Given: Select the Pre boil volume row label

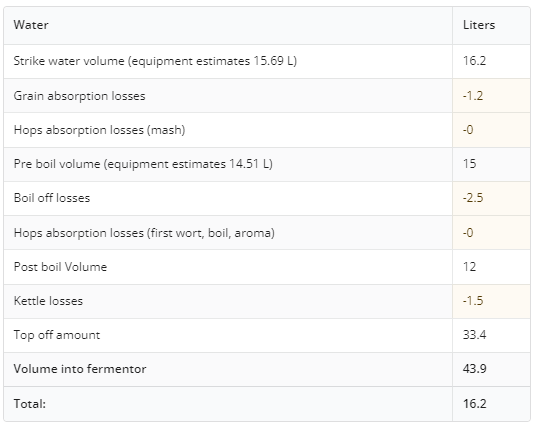Looking at the screenshot, I should 143,164.
